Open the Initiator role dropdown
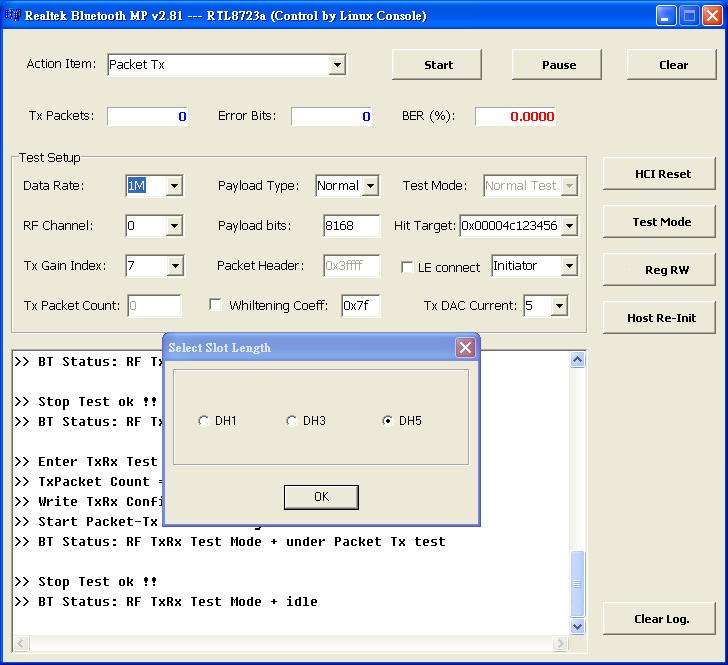 pos(569,266)
